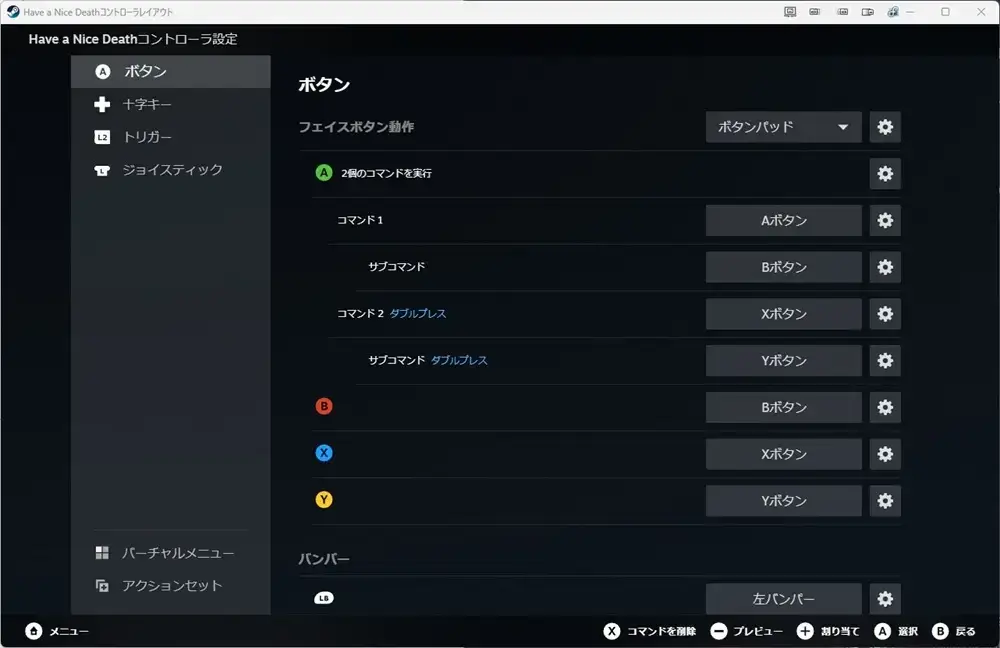This screenshot has height=648, width=1000.
Task: Open gear settings for 左バンパー row
Action: (885, 599)
